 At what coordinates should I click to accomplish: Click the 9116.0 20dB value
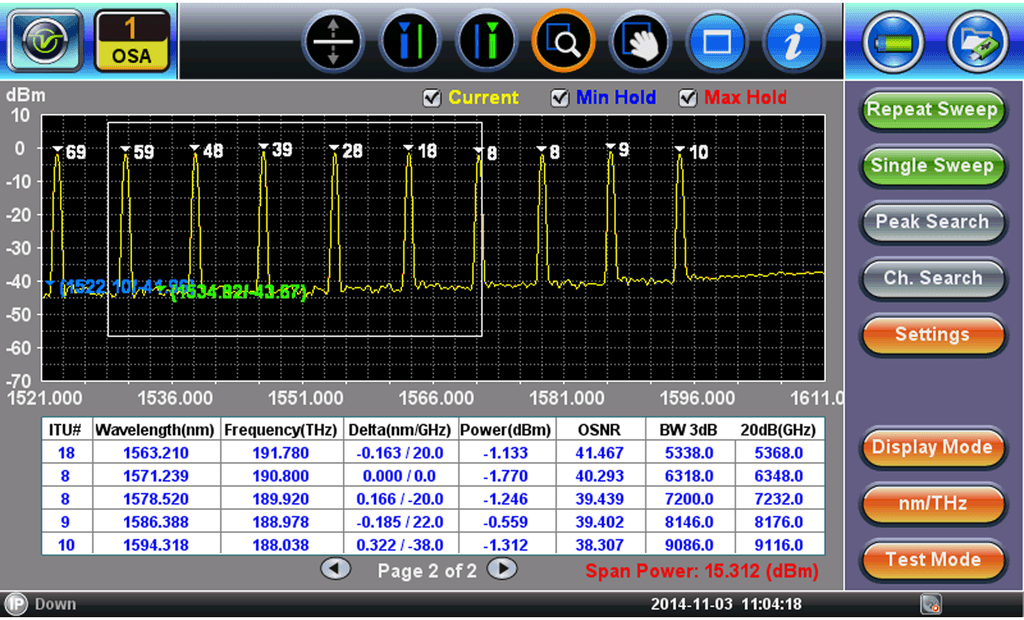click(778, 545)
